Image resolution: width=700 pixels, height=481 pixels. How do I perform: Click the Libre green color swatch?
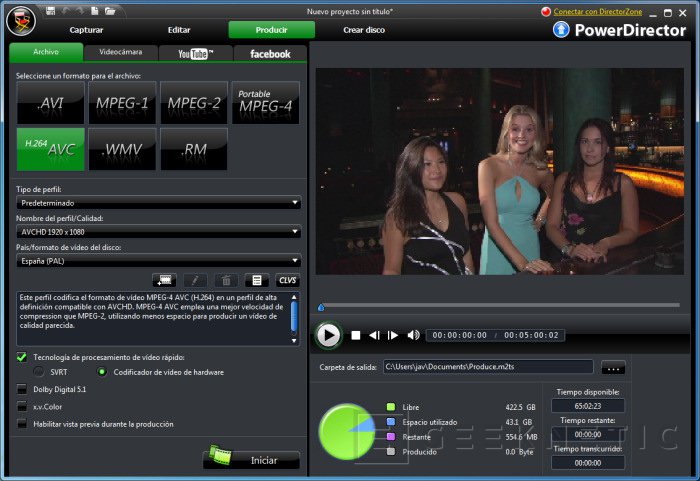click(x=391, y=407)
